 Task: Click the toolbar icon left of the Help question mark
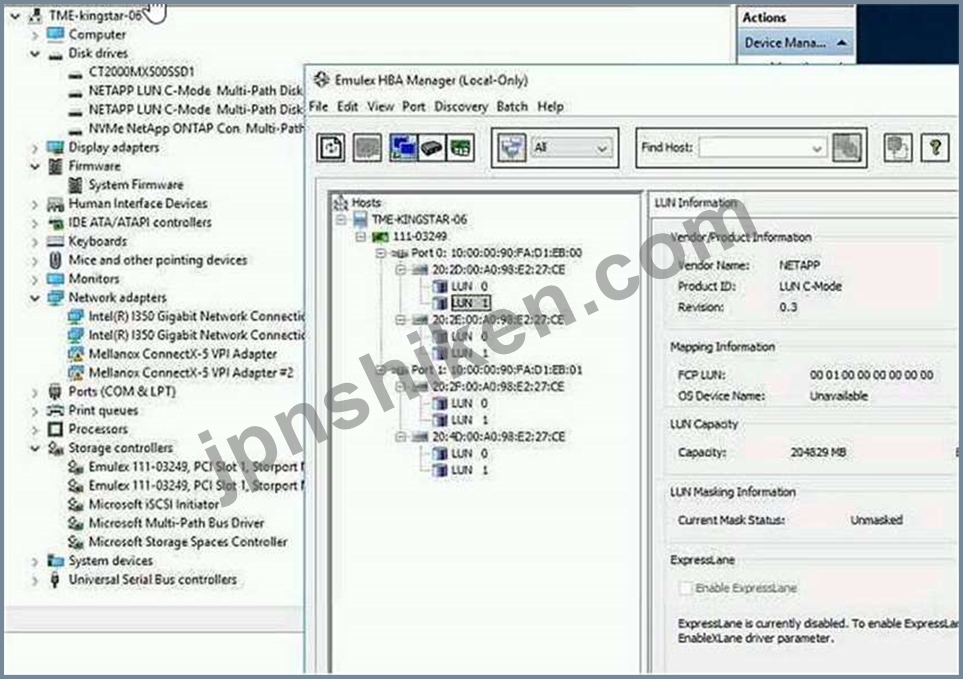click(898, 147)
